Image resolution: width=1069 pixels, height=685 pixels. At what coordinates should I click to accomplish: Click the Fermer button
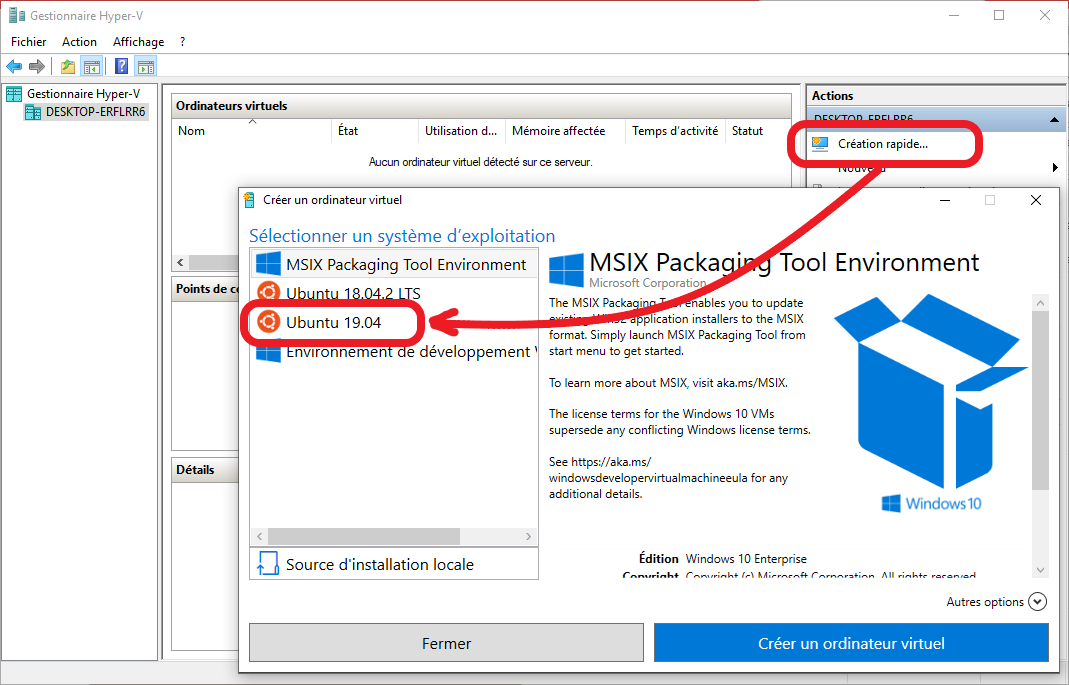point(446,643)
